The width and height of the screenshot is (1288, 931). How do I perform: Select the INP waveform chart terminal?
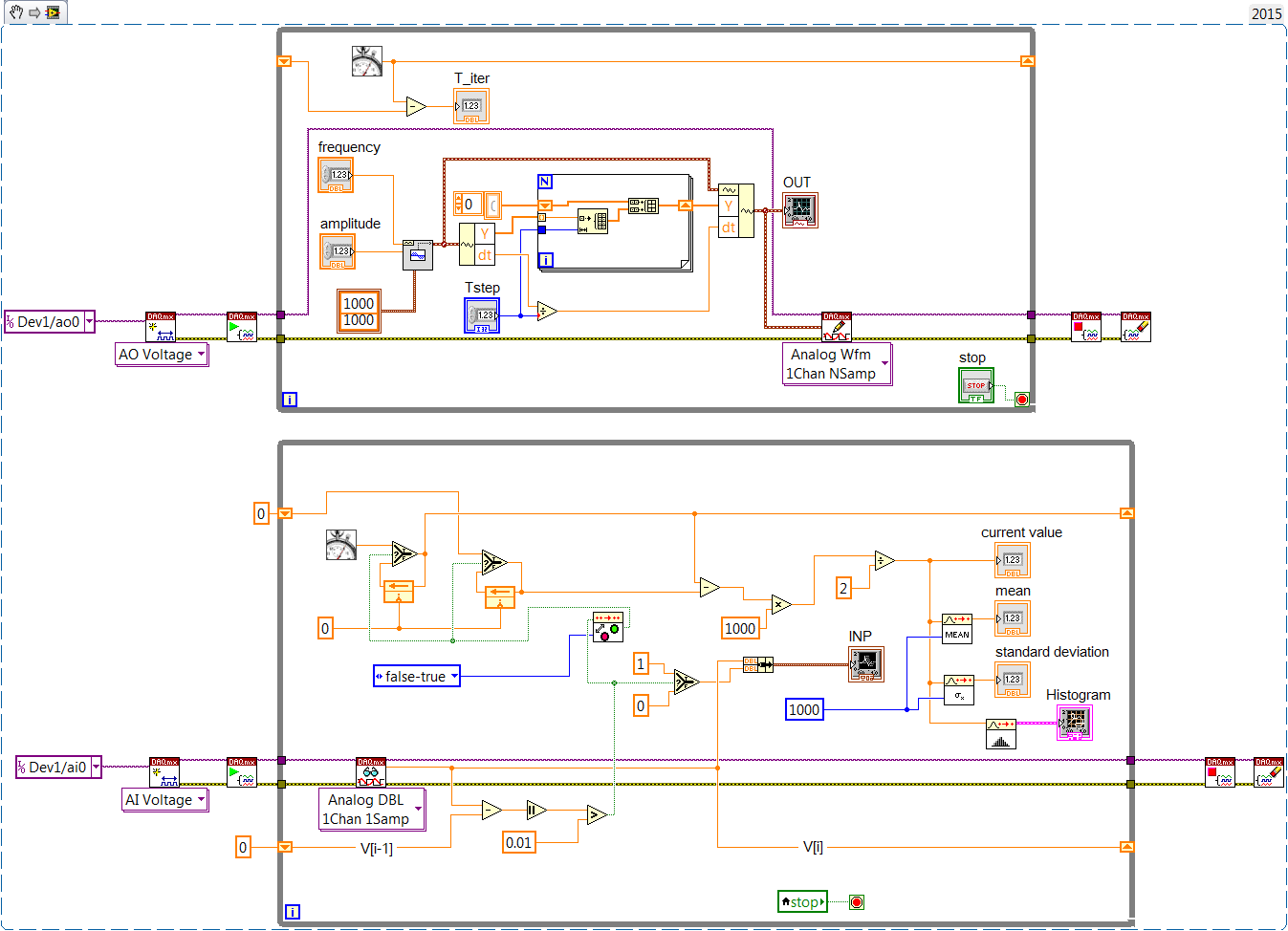coord(866,664)
